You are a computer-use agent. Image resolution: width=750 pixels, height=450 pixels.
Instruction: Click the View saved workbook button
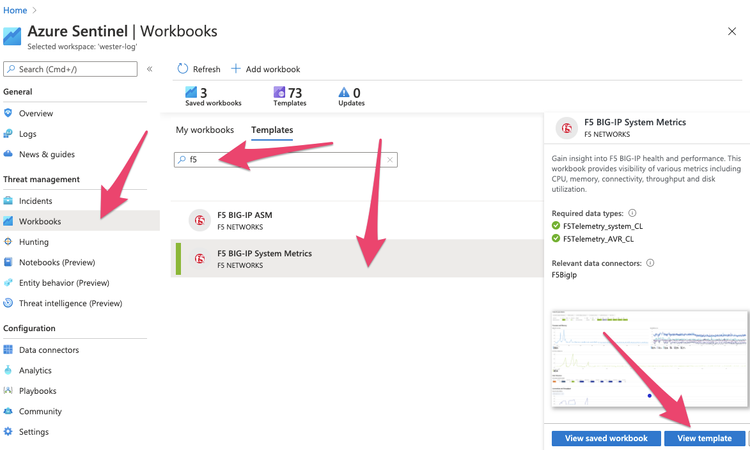606,438
